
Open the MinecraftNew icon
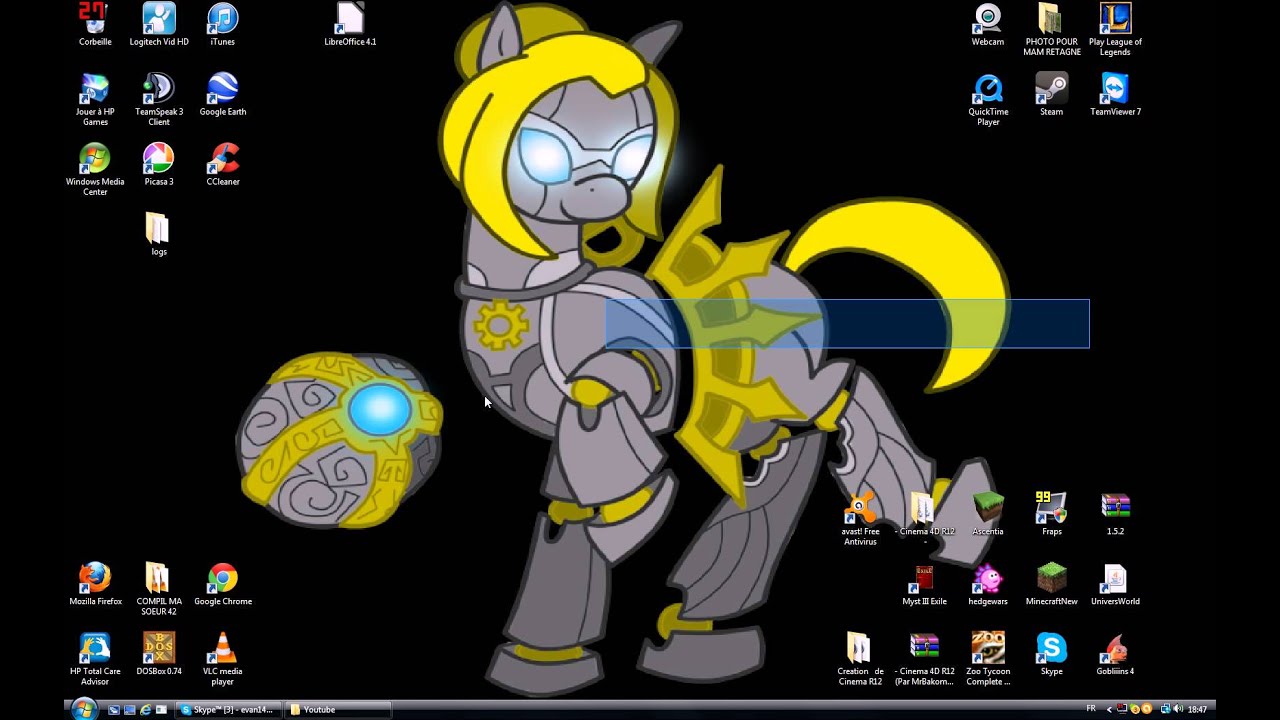click(x=1051, y=585)
